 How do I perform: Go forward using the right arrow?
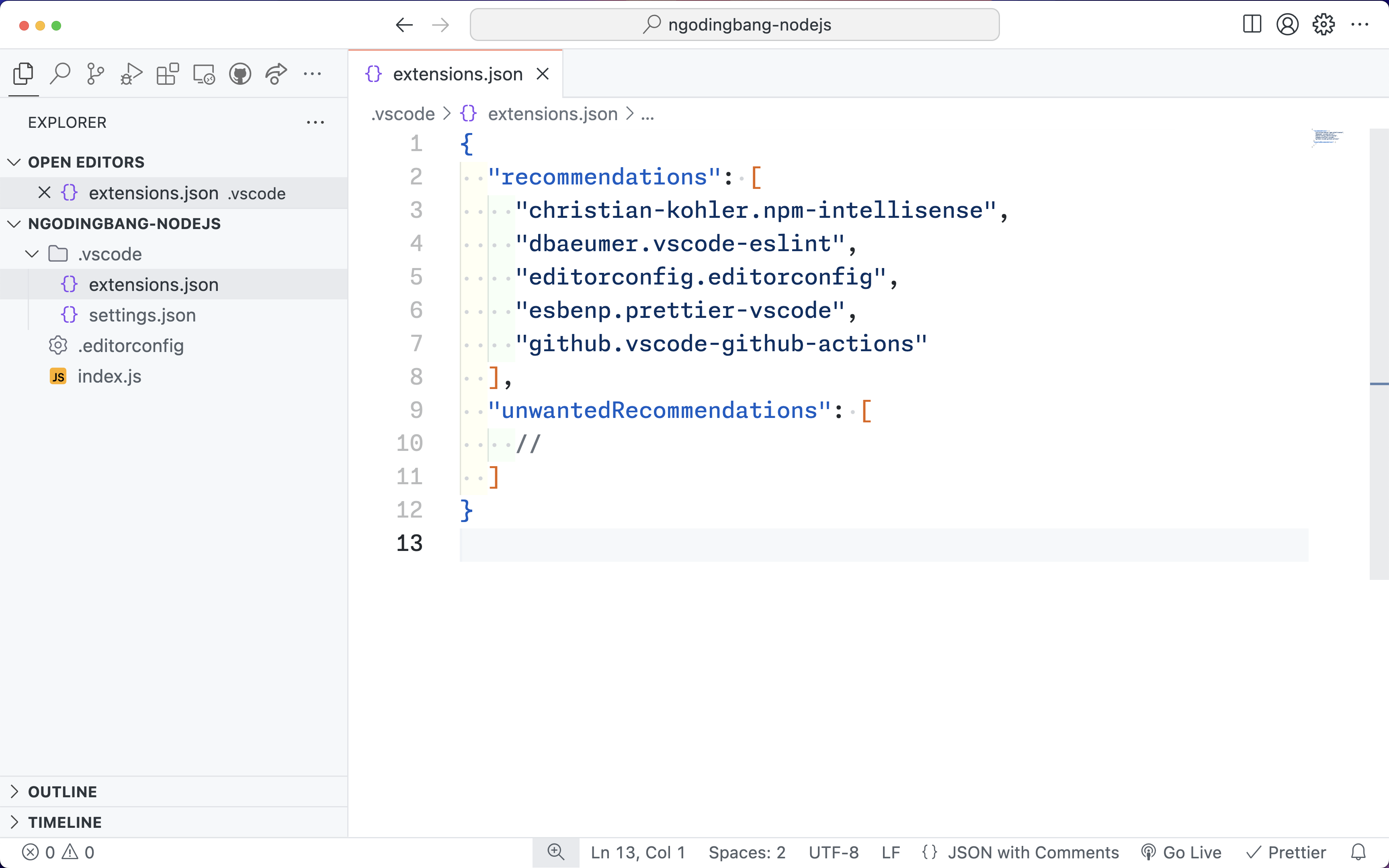point(440,25)
